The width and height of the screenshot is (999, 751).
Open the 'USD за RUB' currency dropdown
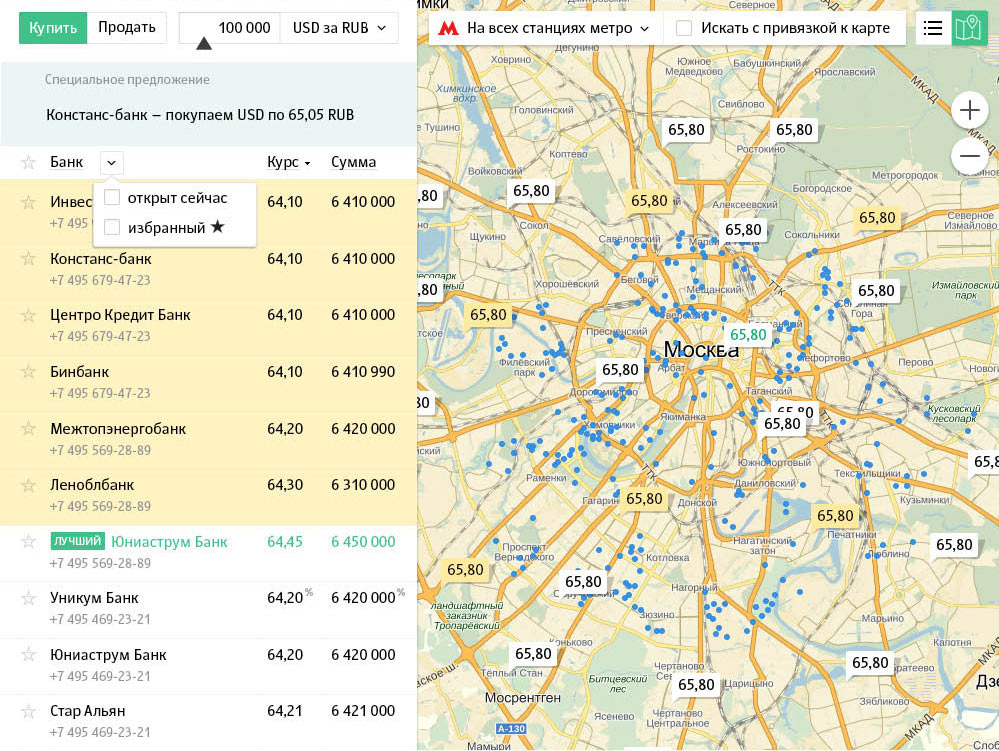click(x=339, y=28)
